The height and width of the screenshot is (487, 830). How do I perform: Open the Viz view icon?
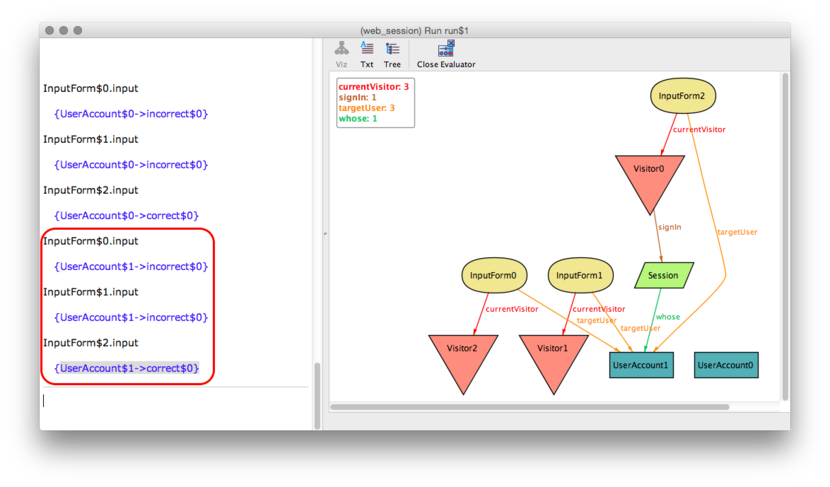(x=341, y=55)
